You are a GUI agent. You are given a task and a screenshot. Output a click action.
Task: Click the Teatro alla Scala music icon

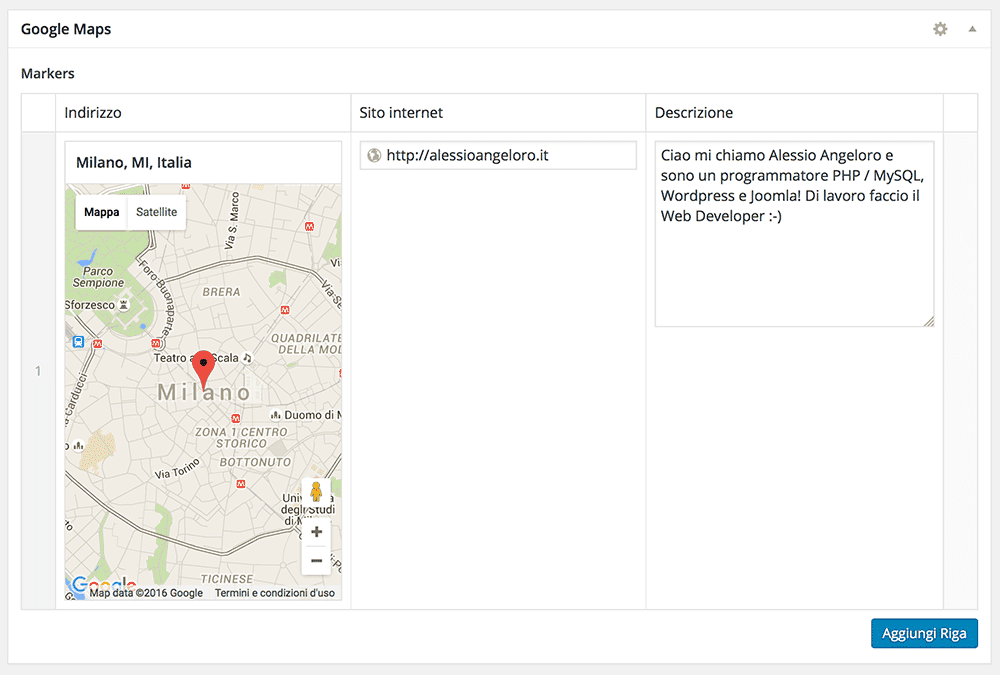247,357
